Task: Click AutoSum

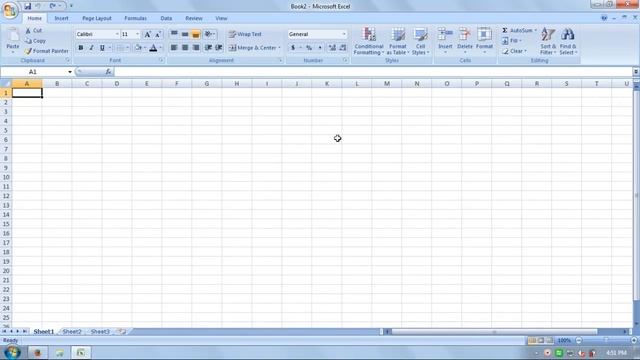Action: point(517,31)
